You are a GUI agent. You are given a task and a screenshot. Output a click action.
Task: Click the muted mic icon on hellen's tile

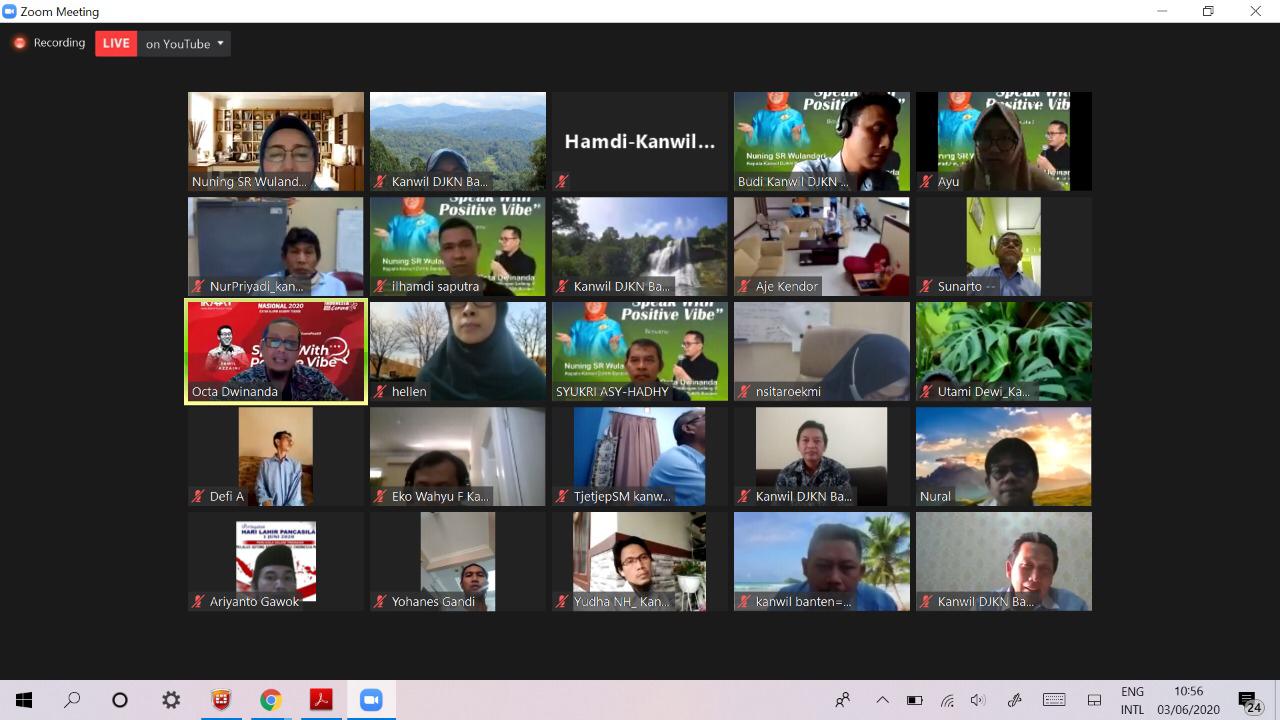coord(380,392)
